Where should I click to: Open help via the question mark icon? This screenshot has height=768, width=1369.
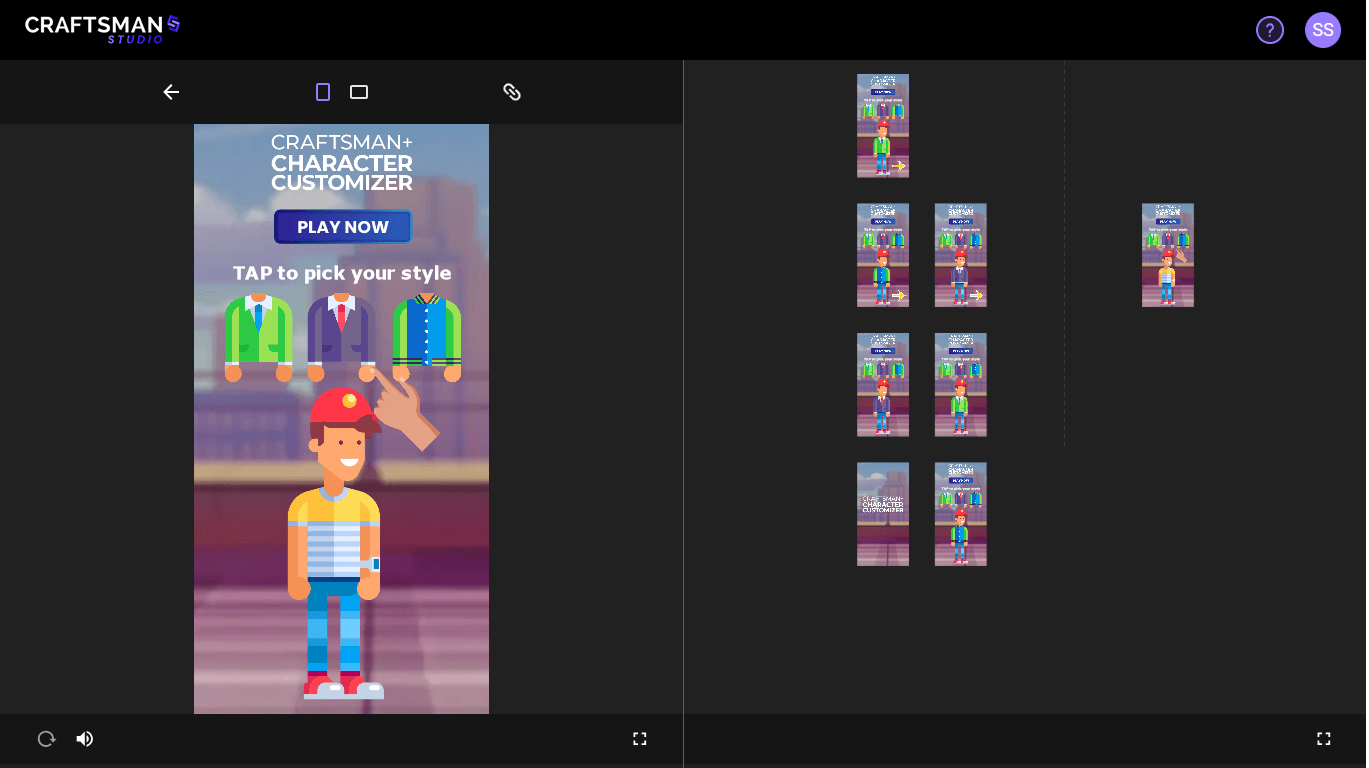pyautogui.click(x=1270, y=30)
